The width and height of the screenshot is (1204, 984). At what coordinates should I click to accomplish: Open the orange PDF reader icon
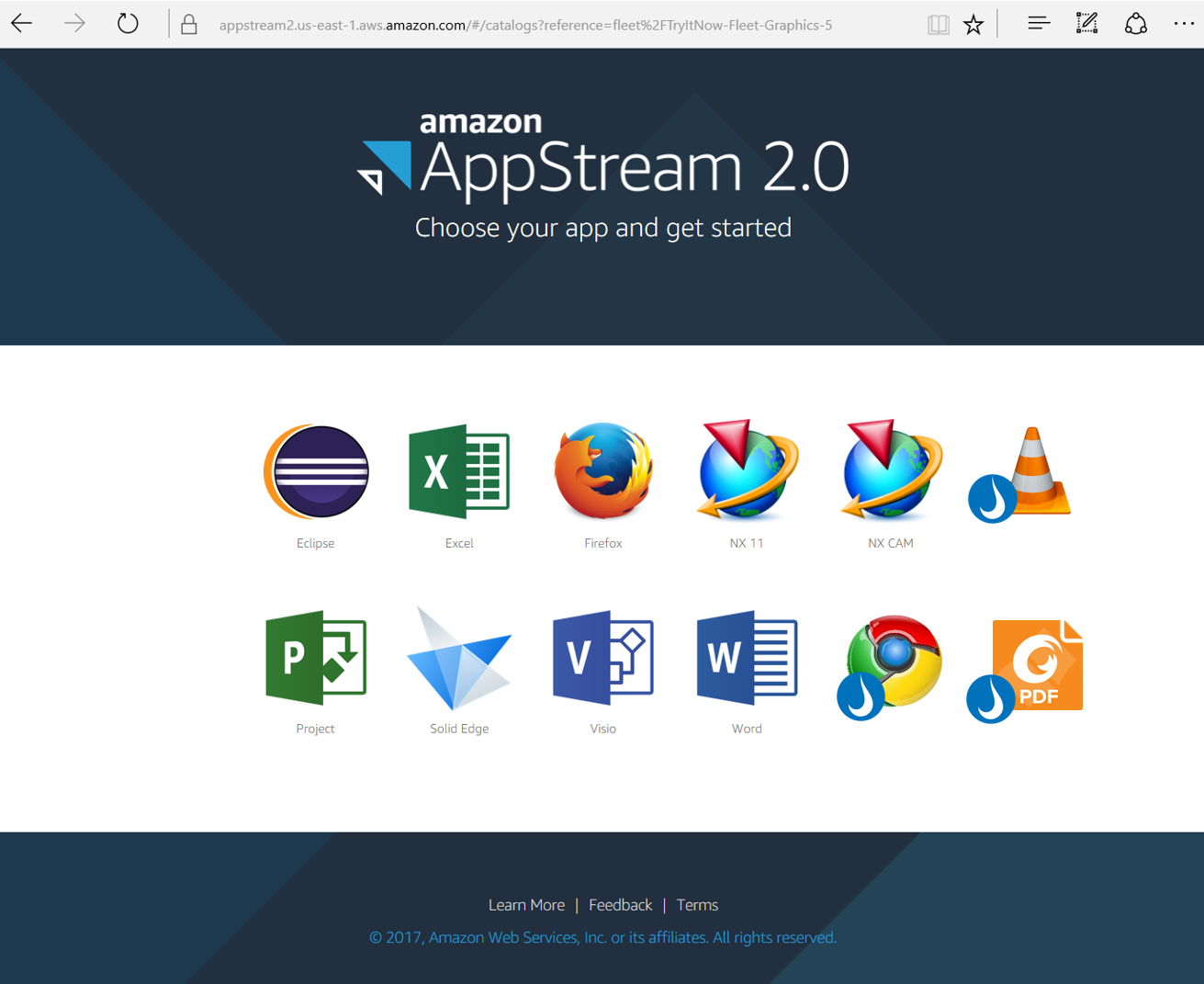1025,671
